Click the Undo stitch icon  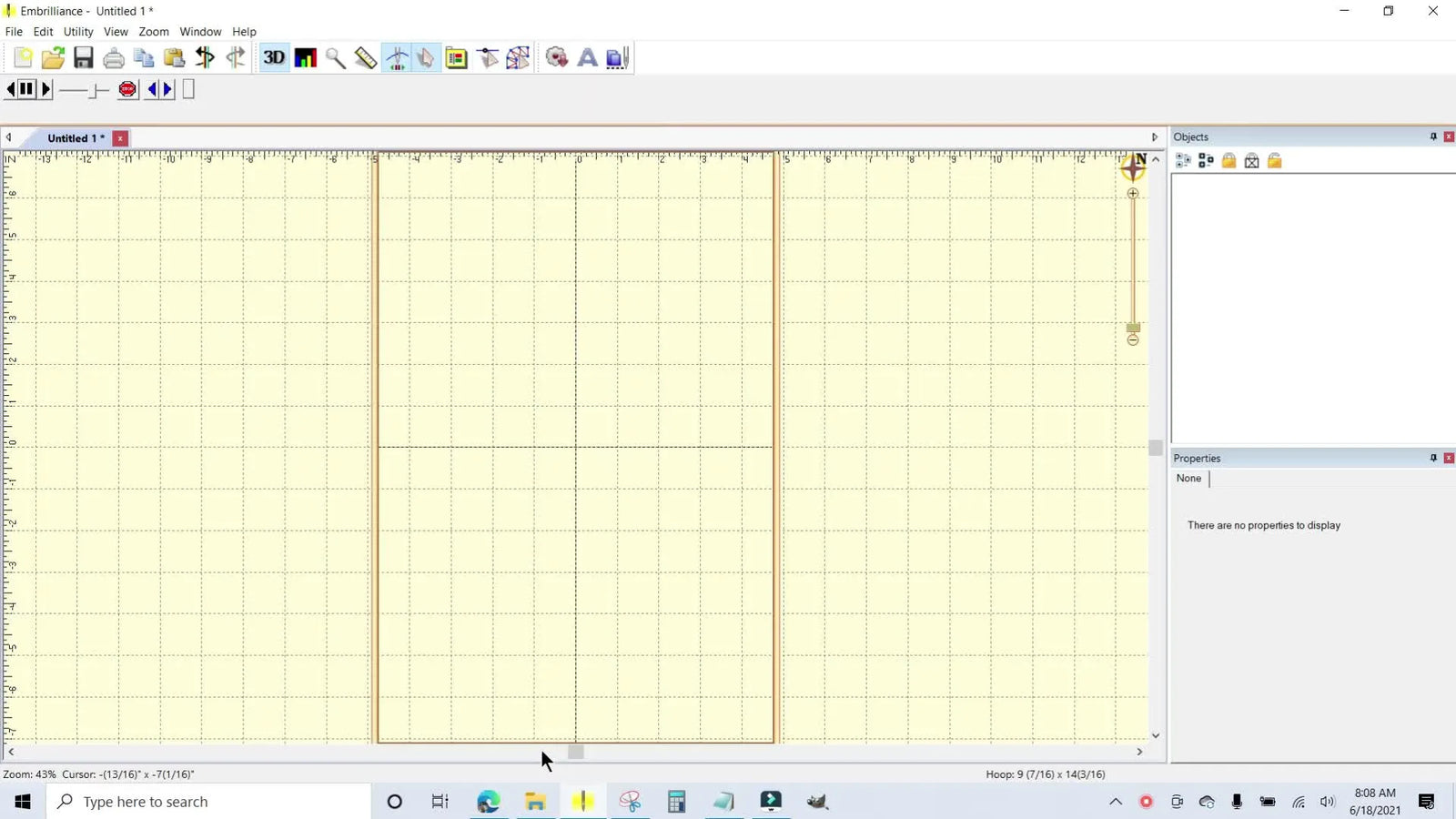[x=205, y=58]
